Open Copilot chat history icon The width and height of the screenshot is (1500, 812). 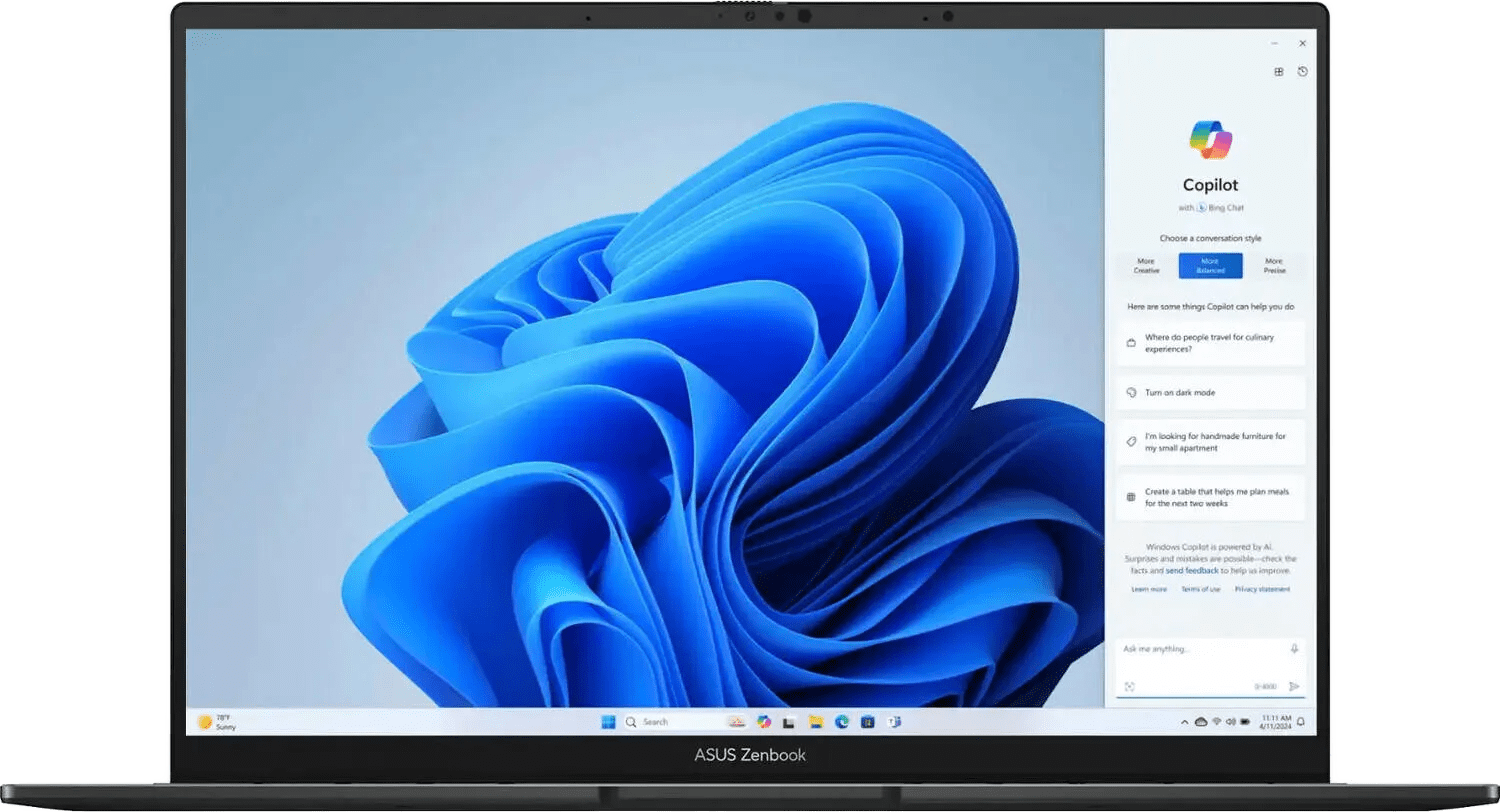pyautogui.click(x=1302, y=72)
